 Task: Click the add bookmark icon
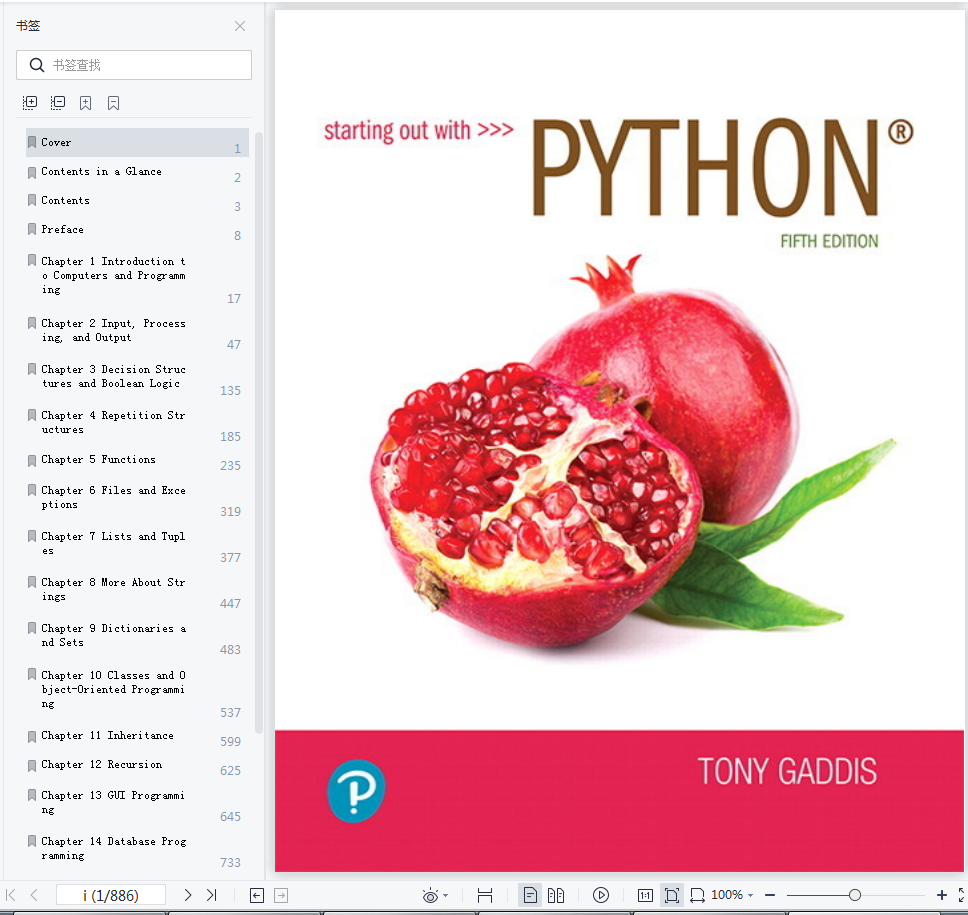(86, 103)
